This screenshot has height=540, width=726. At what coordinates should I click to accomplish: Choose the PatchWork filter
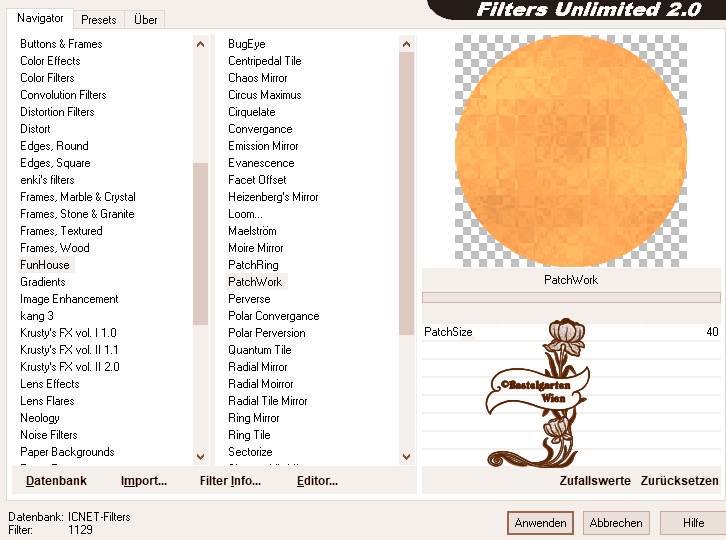[x=257, y=282]
